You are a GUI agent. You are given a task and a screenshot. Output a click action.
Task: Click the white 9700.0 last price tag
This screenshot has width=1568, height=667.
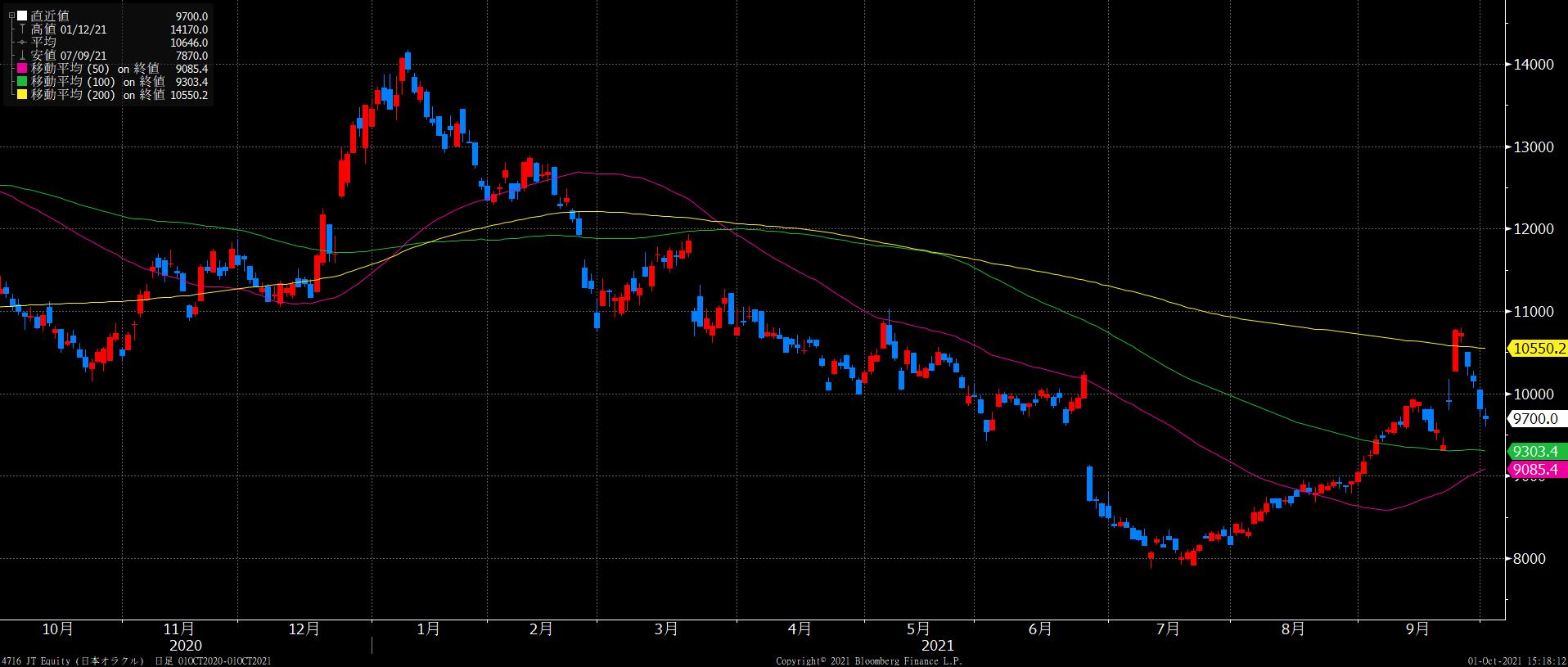[1536, 419]
